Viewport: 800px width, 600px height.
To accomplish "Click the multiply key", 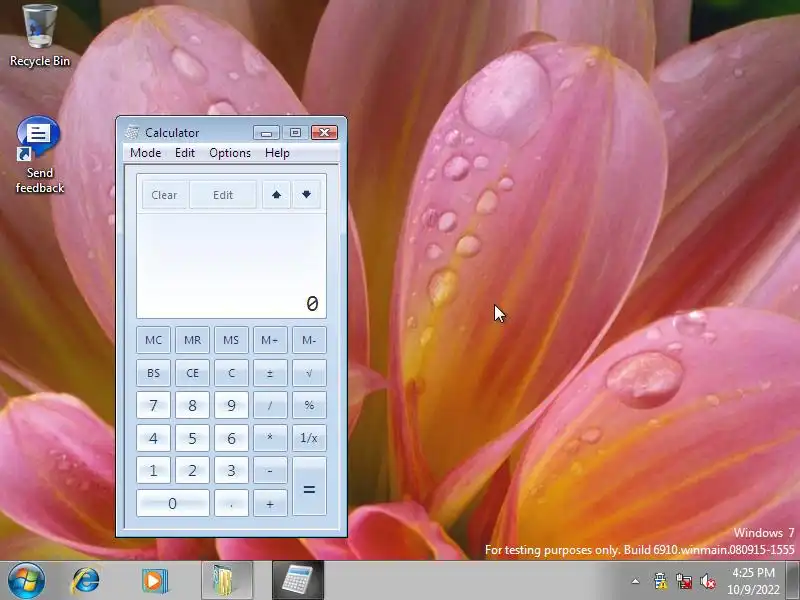I will click(270, 438).
